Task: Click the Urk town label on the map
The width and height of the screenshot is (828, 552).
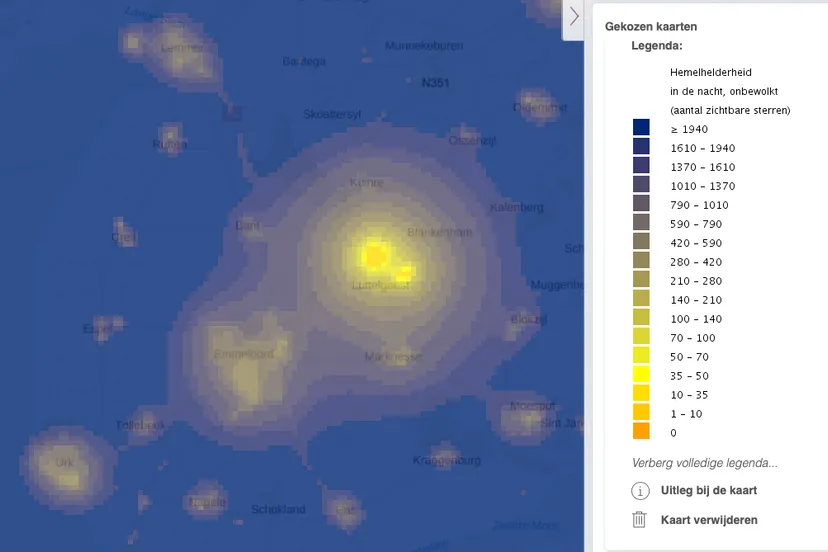Action: point(64,463)
